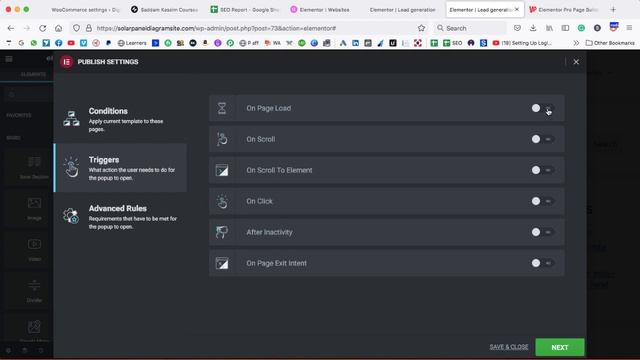Toggle After Inactivity trigger

point(542,232)
